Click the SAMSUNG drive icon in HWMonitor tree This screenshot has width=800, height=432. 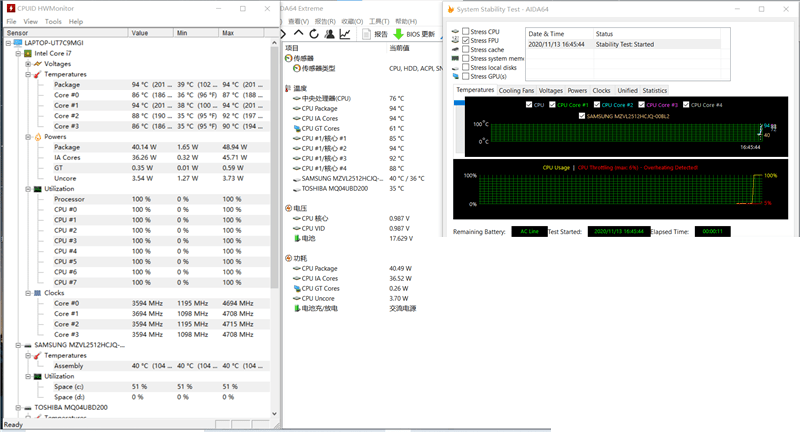tap(28, 345)
